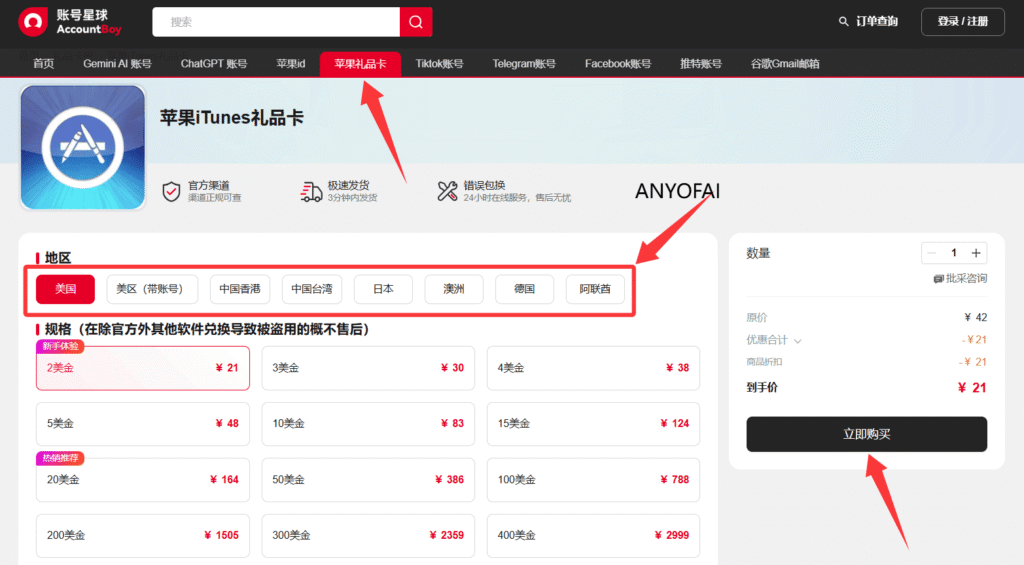Open 谷歌Gmail邮箱 navigation tab
This screenshot has height=565, width=1024.
coord(785,64)
